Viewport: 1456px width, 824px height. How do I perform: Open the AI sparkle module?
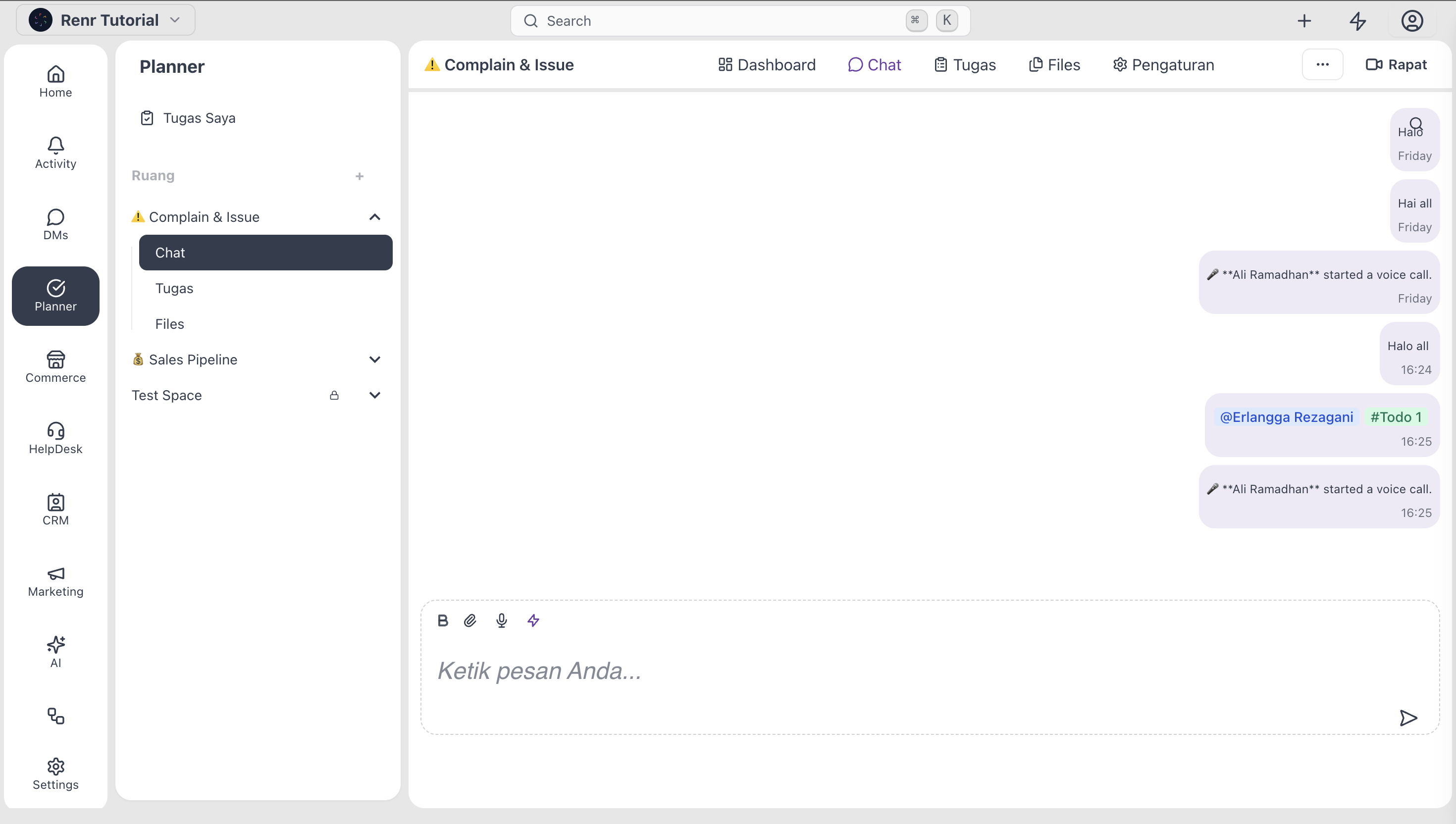(x=55, y=653)
